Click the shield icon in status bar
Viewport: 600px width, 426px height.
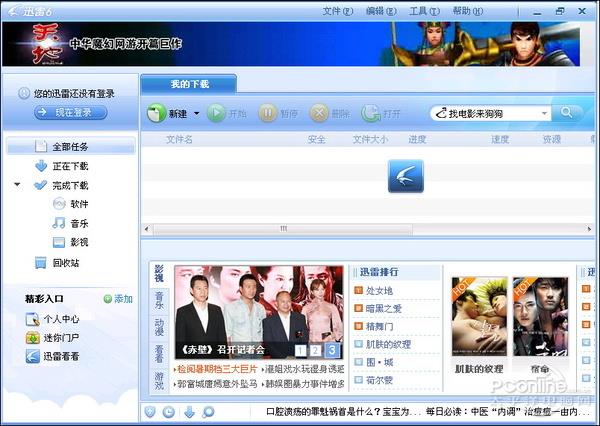coord(150,412)
